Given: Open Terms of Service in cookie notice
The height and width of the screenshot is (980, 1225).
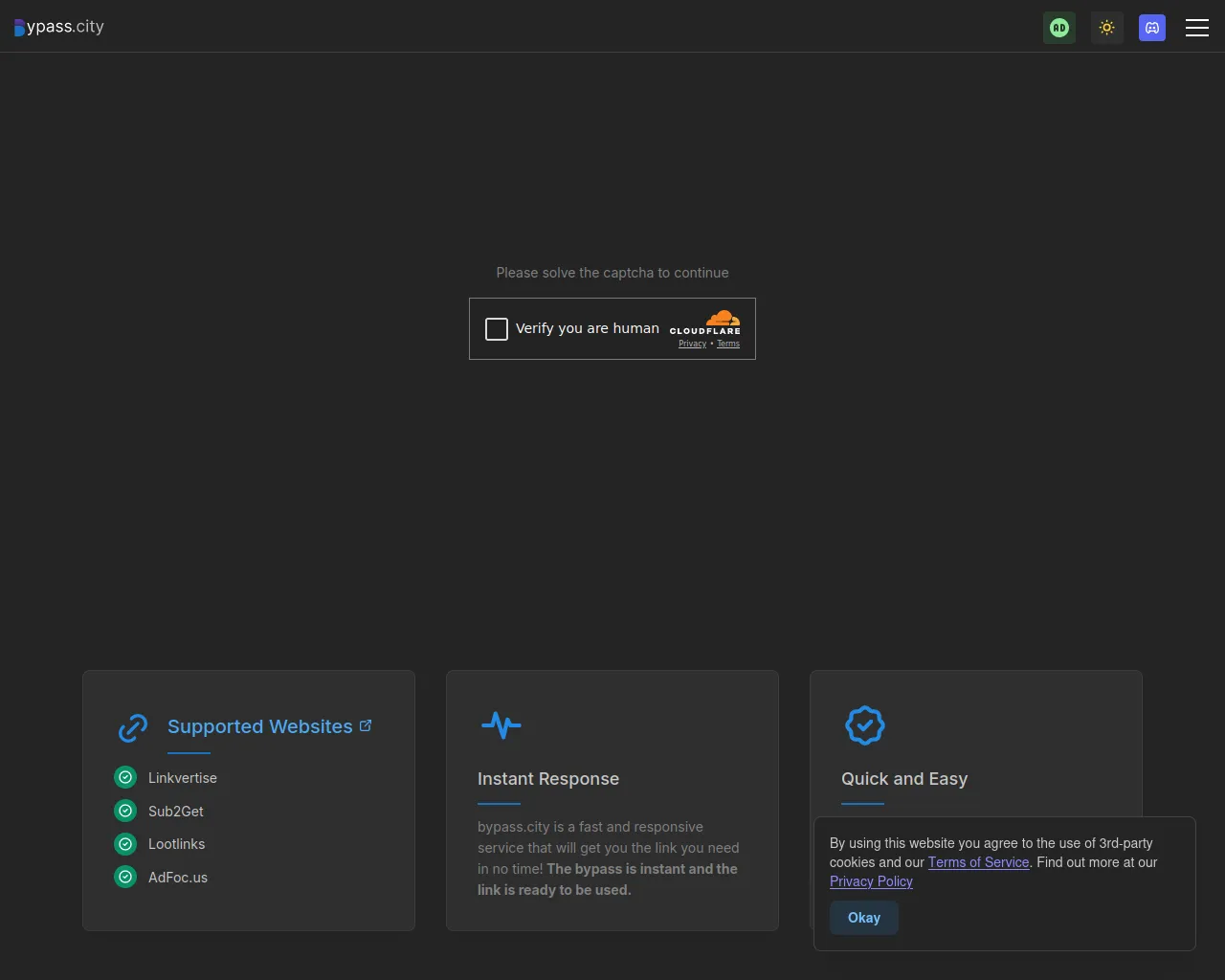Looking at the screenshot, I should (978, 862).
